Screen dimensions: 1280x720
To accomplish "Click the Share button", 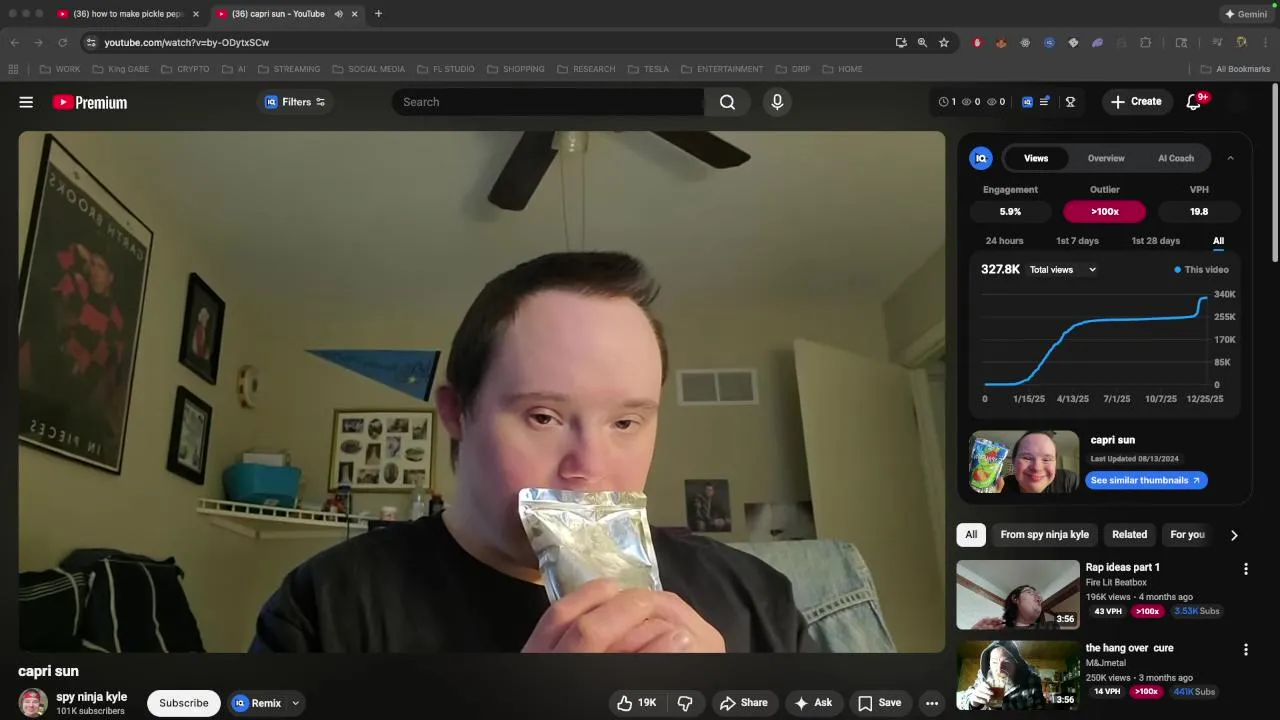I will 743,703.
